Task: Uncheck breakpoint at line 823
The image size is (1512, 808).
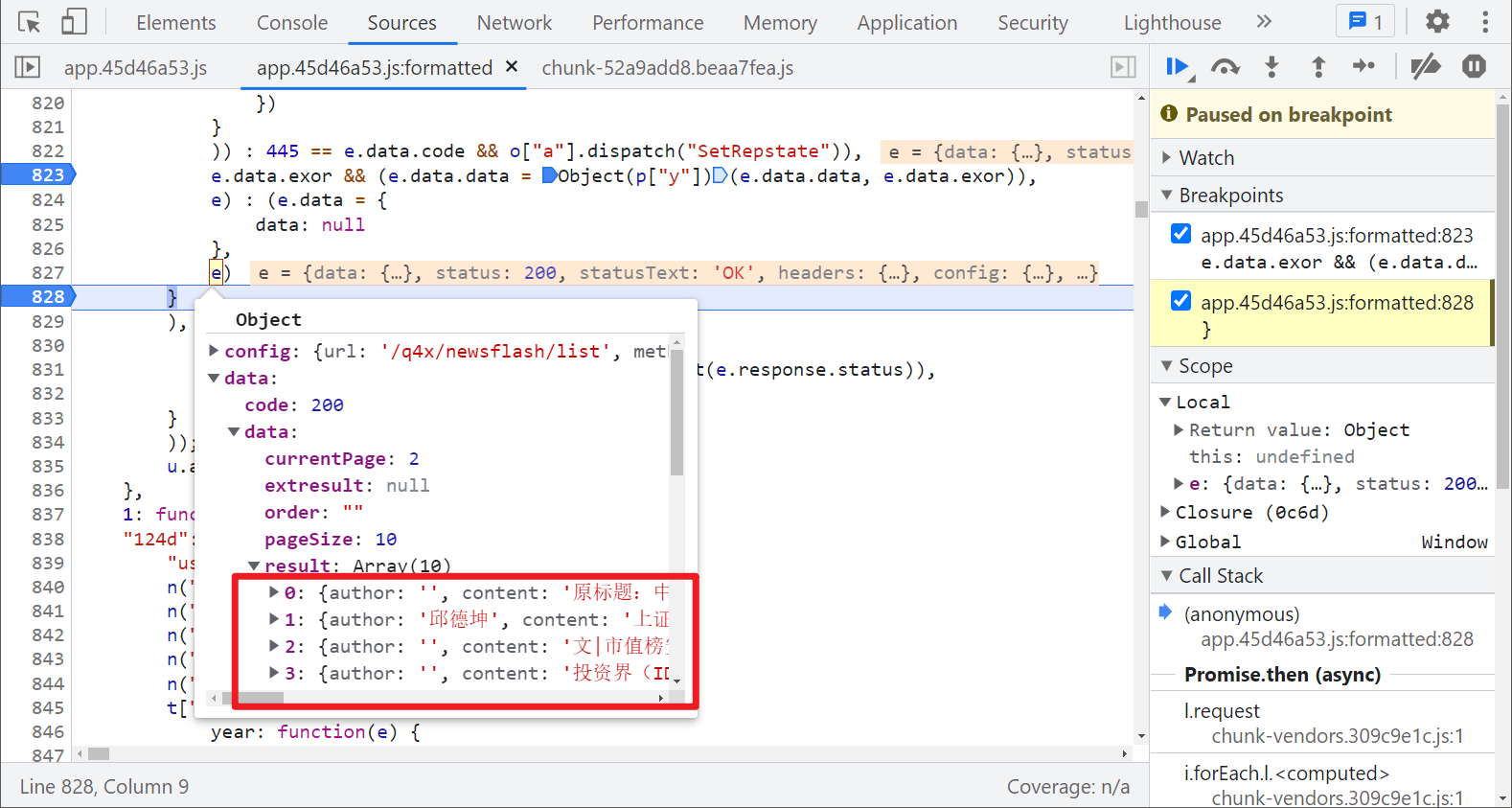Action: [1181, 234]
